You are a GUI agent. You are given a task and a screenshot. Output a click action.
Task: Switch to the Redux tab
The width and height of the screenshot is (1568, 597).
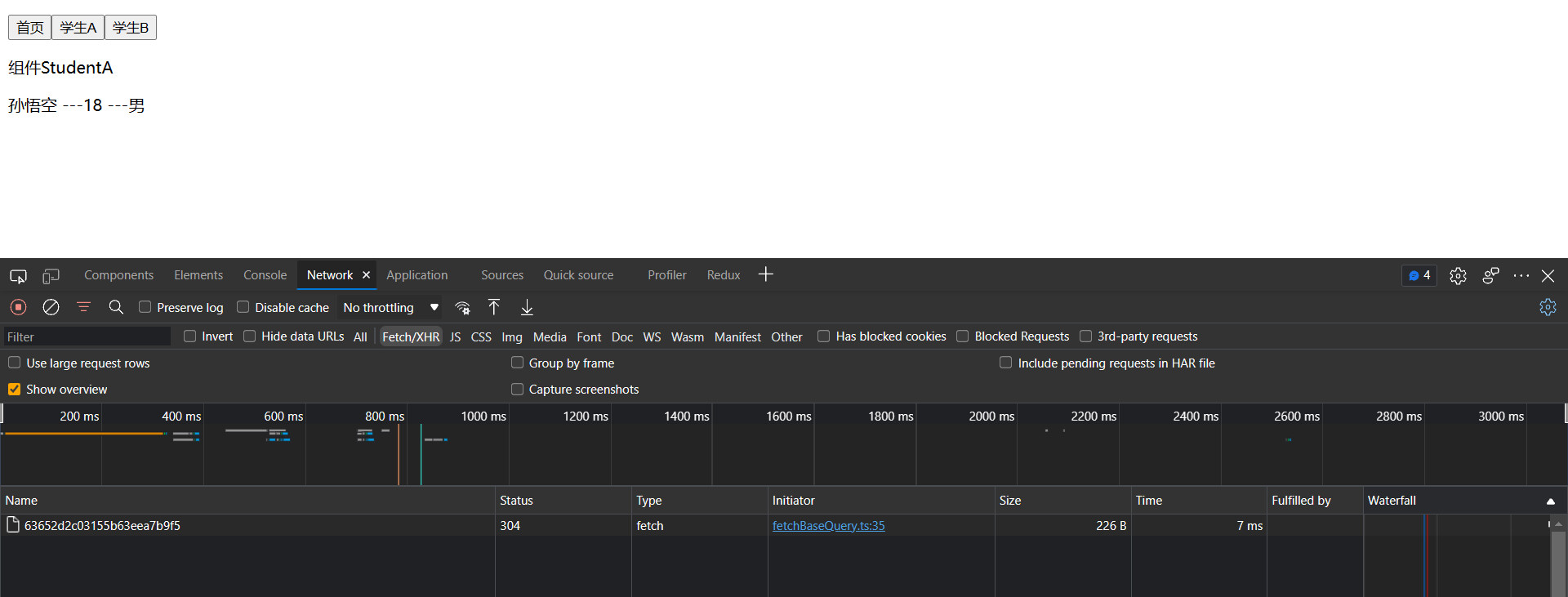pos(723,275)
